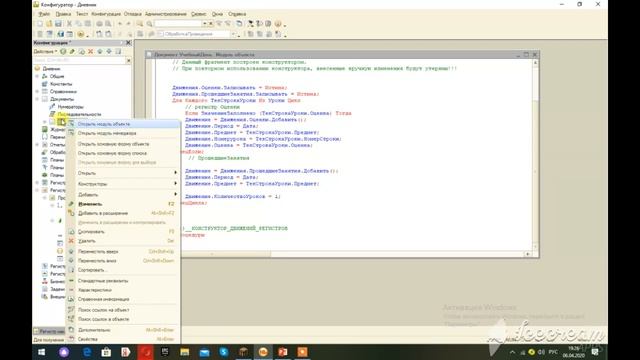Expand the 'Открыть' submenu
Viewport: 640px width, 360px height.
tap(122, 173)
